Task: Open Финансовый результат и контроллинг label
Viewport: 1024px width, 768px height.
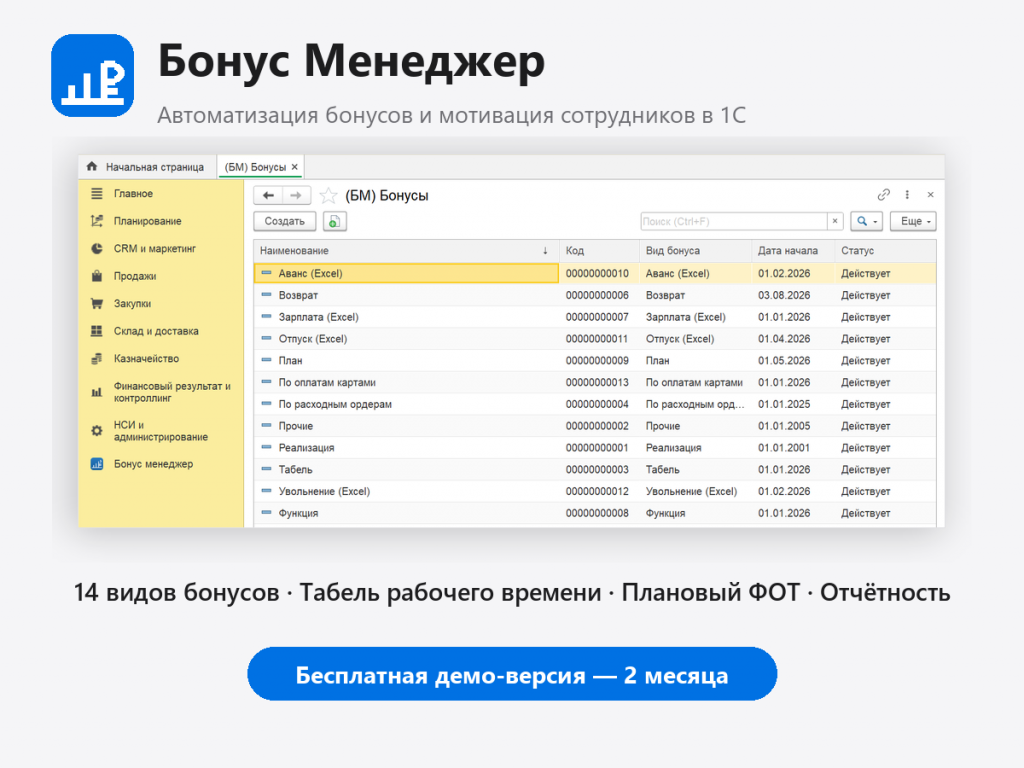Action: tap(172, 392)
